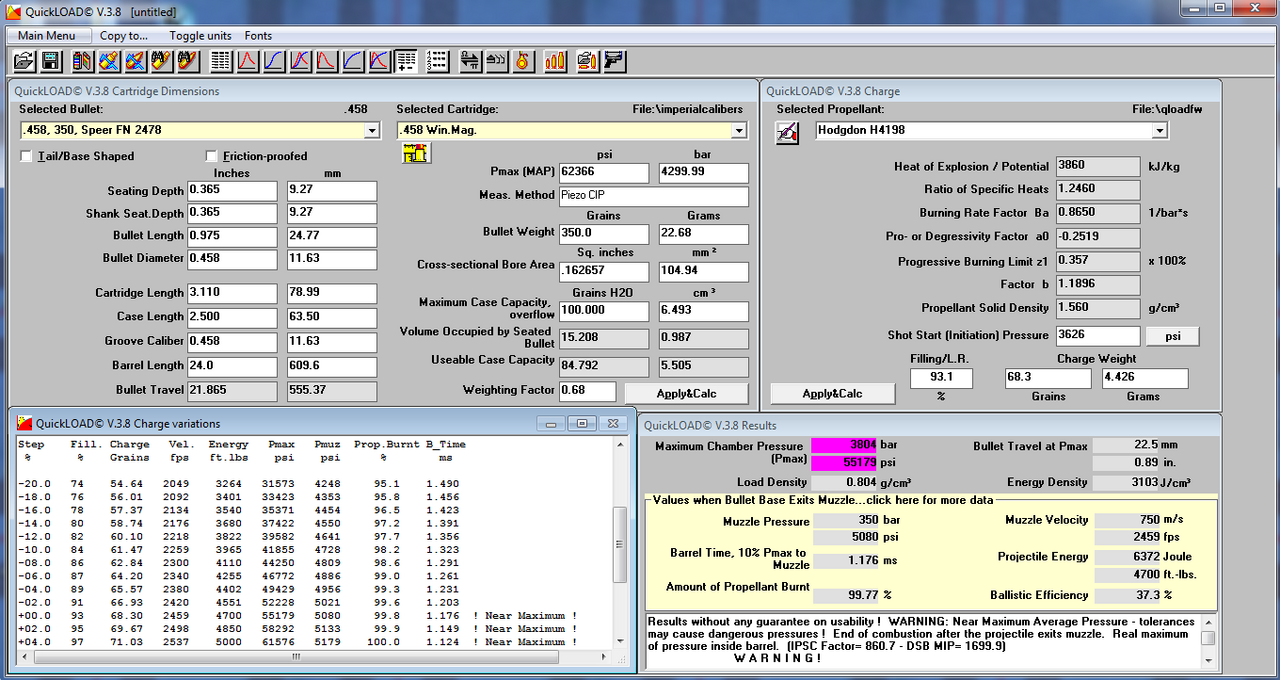This screenshot has width=1280, height=680.
Task: Open the Fonts menu
Action: 258,35
